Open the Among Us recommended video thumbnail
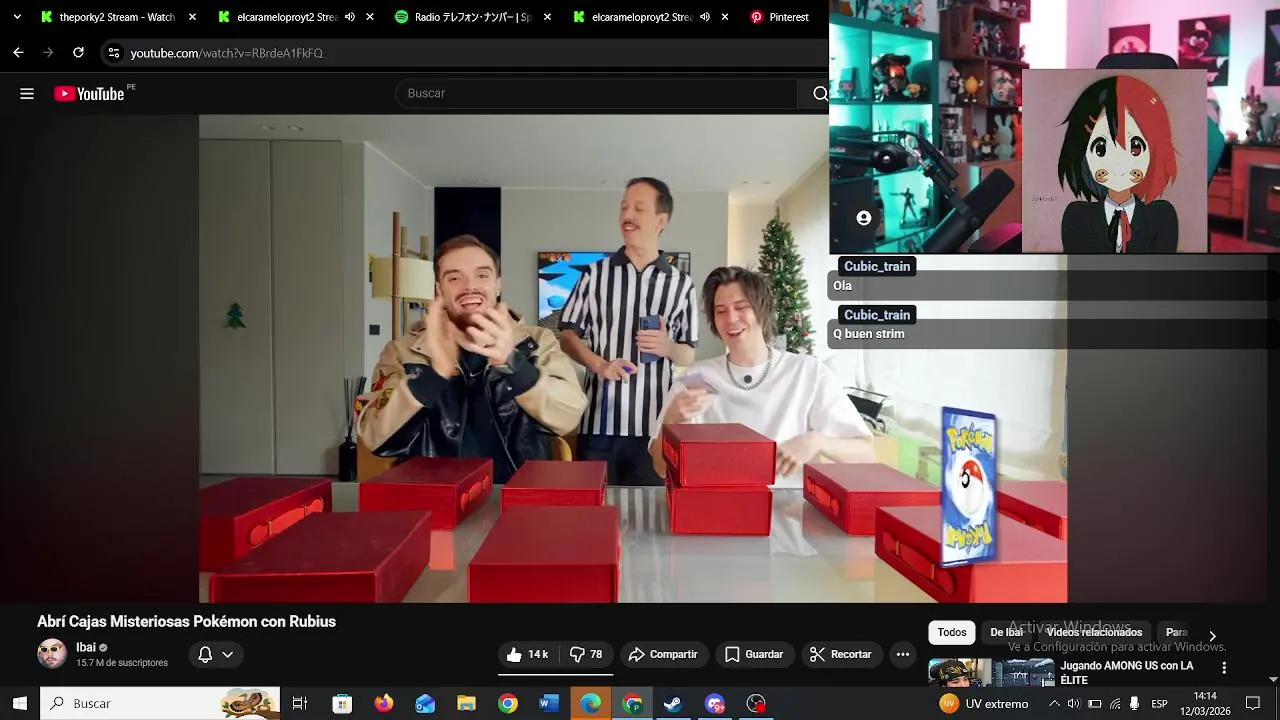 point(990,672)
